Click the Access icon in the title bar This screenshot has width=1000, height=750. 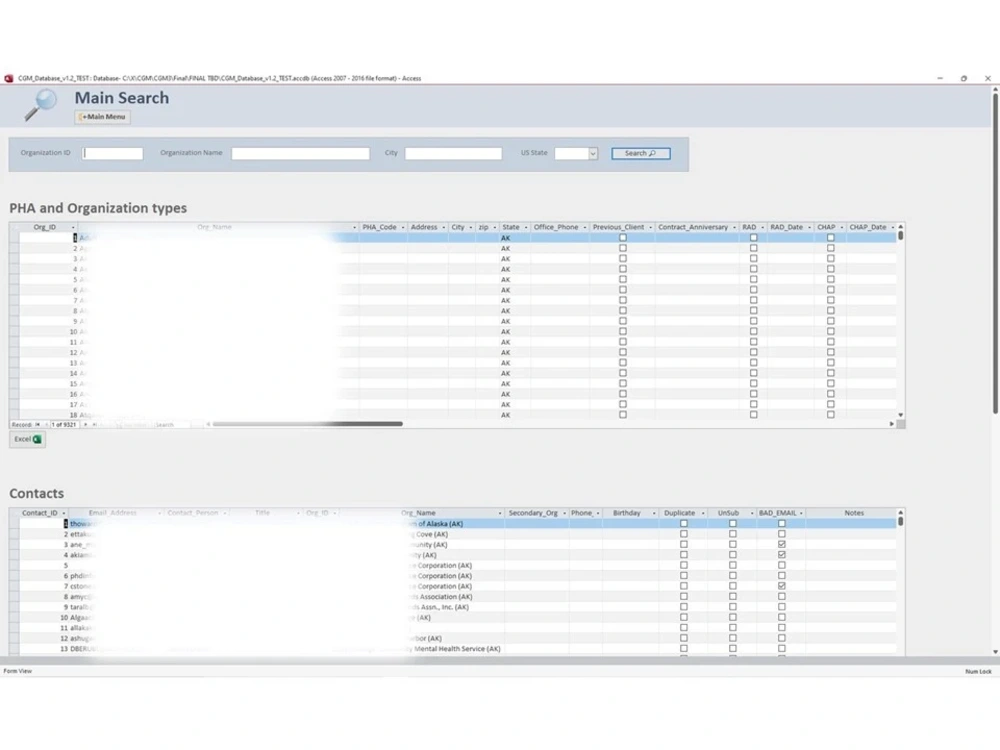click(12, 77)
